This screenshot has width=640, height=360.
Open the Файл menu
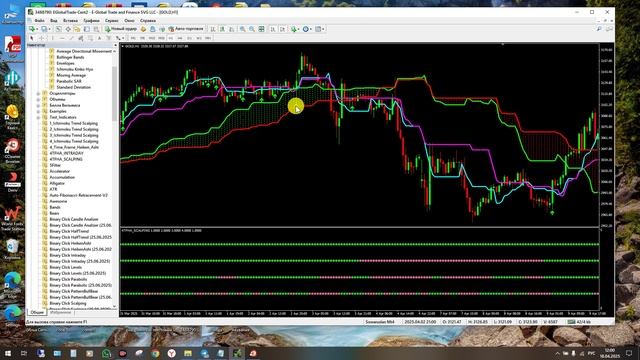pos(39,20)
